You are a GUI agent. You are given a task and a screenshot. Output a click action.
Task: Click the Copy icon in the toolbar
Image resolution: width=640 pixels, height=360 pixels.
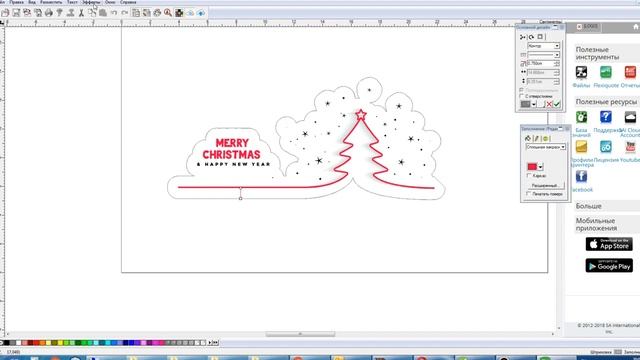click(x=92, y=13)
